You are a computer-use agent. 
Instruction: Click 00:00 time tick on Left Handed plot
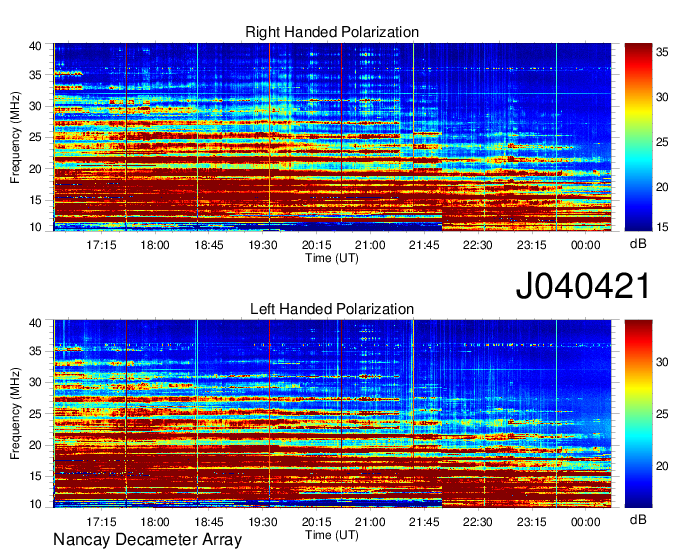(585, 522)
